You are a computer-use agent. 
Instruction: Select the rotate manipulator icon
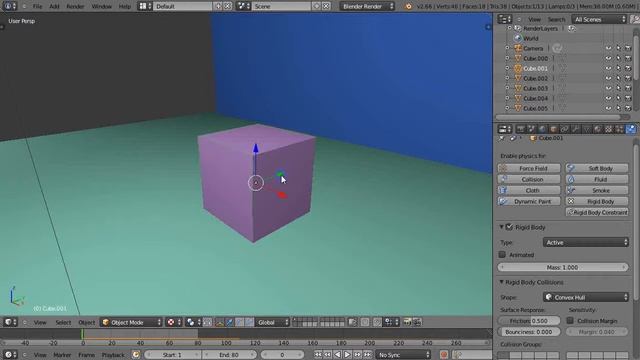tap(240, 322)
